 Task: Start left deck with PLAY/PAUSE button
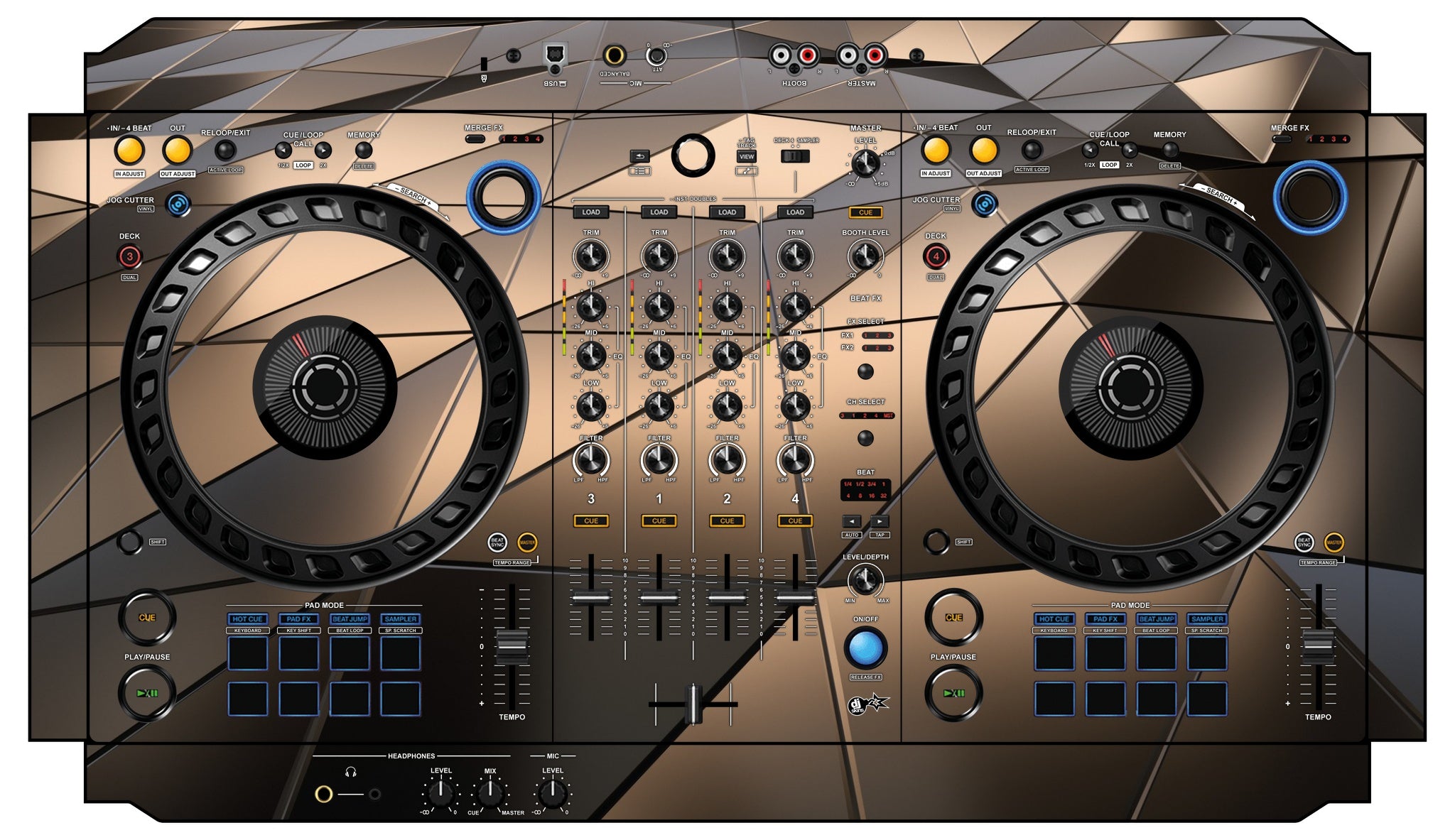147,693
